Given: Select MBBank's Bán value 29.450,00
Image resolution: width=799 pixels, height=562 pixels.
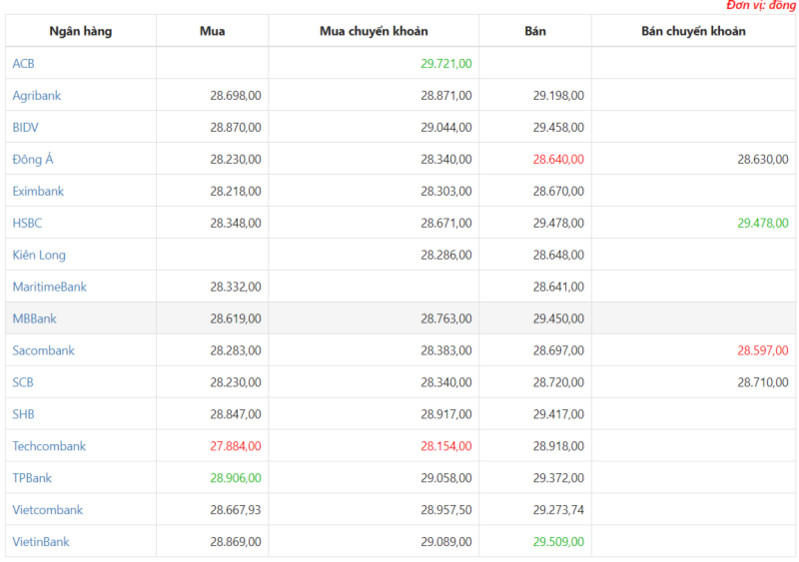Looking at the screenshot, I should click(558, 318).
